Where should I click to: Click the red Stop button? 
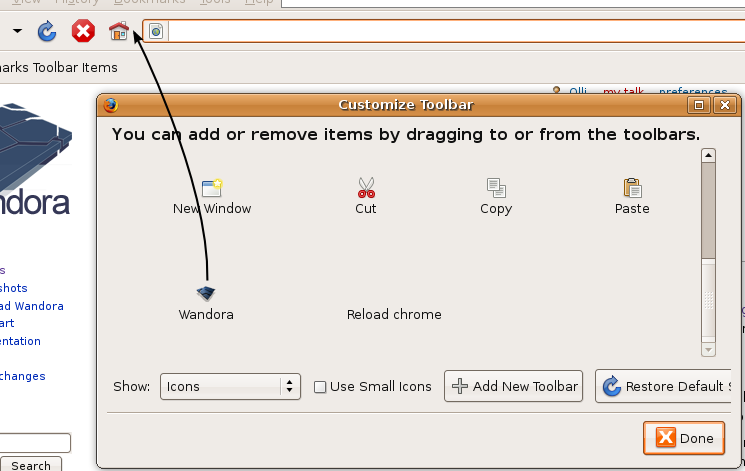(83, 31)
